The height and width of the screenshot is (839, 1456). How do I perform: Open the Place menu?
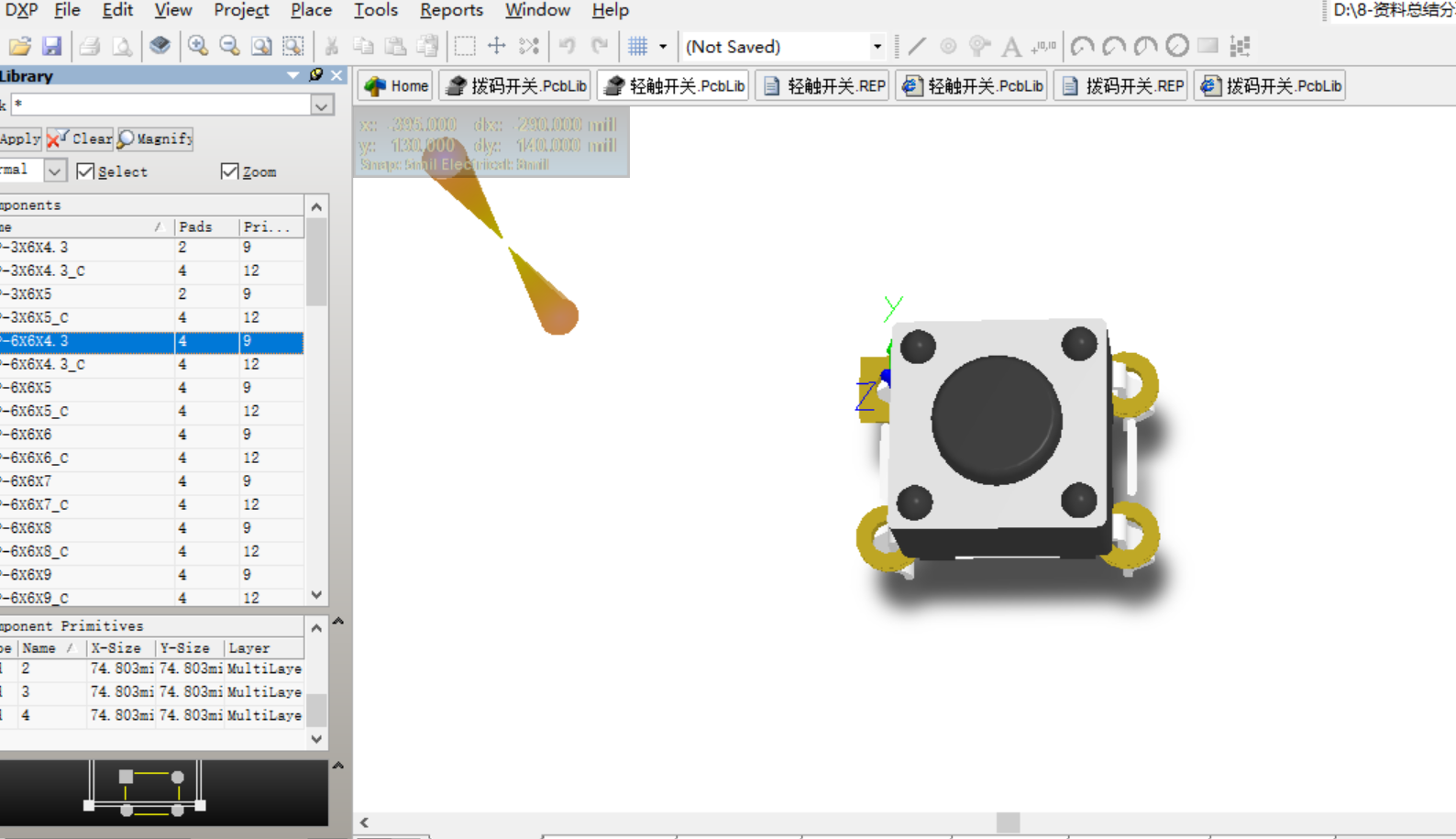(311, 10)
